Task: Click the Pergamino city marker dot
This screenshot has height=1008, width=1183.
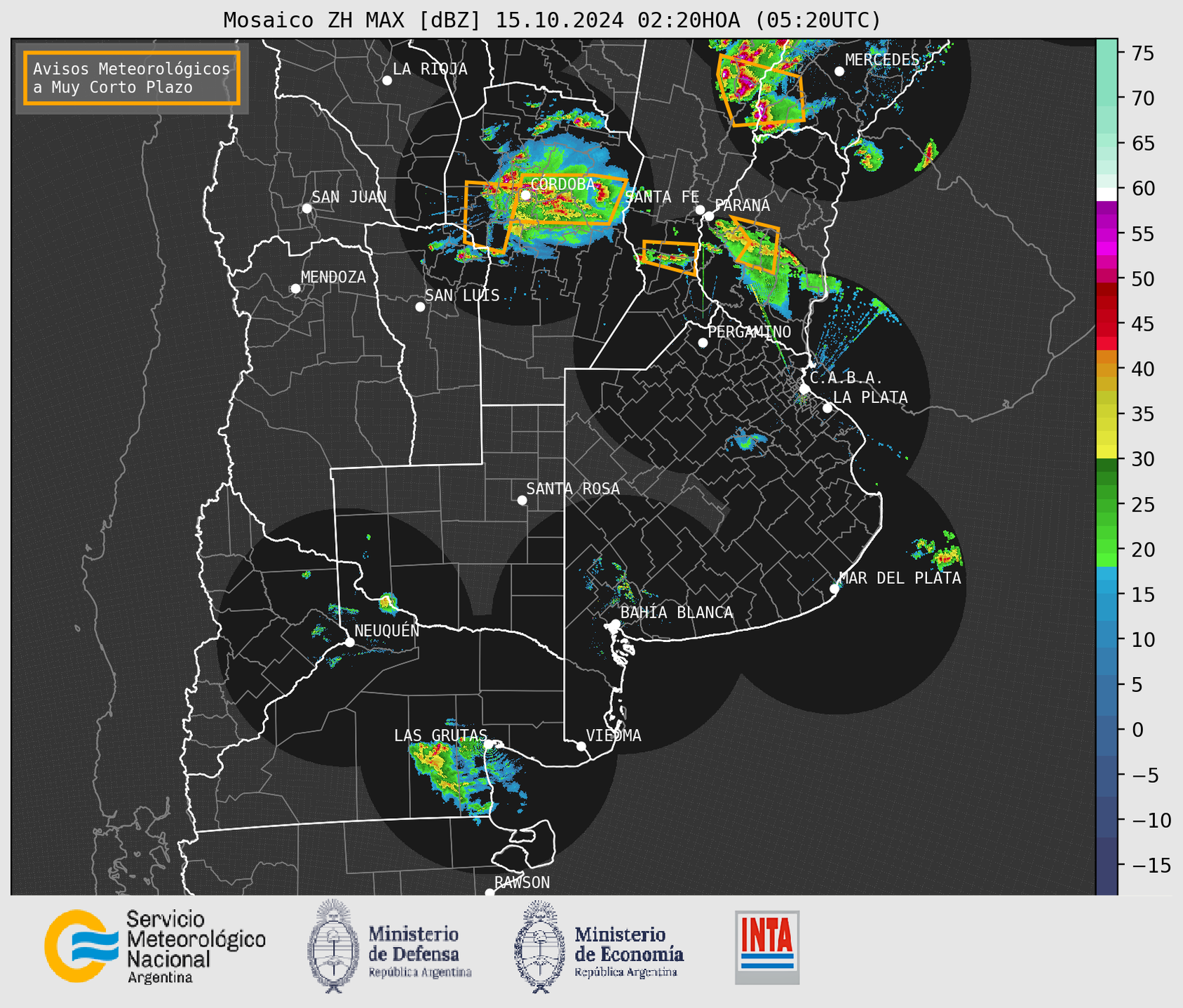Action: [x=703, y=343]
